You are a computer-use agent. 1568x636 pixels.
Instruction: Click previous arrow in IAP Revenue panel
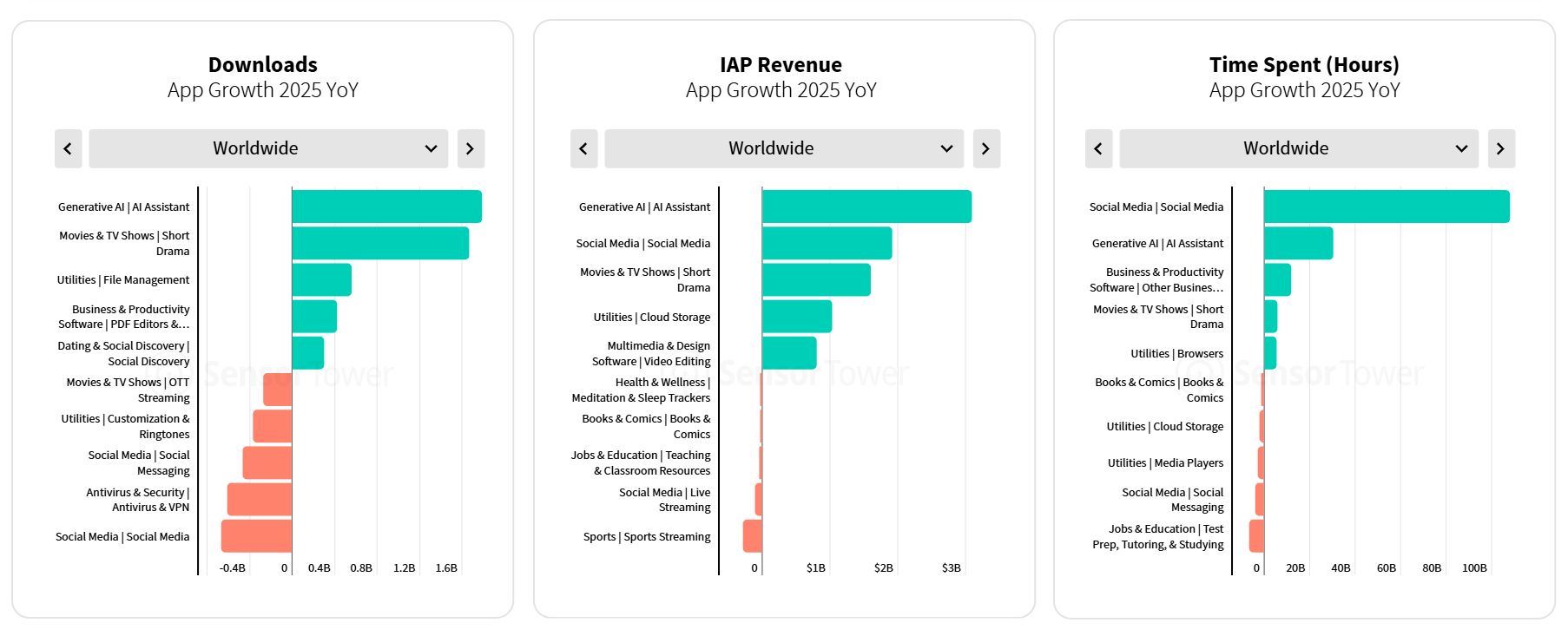[583, 148]
